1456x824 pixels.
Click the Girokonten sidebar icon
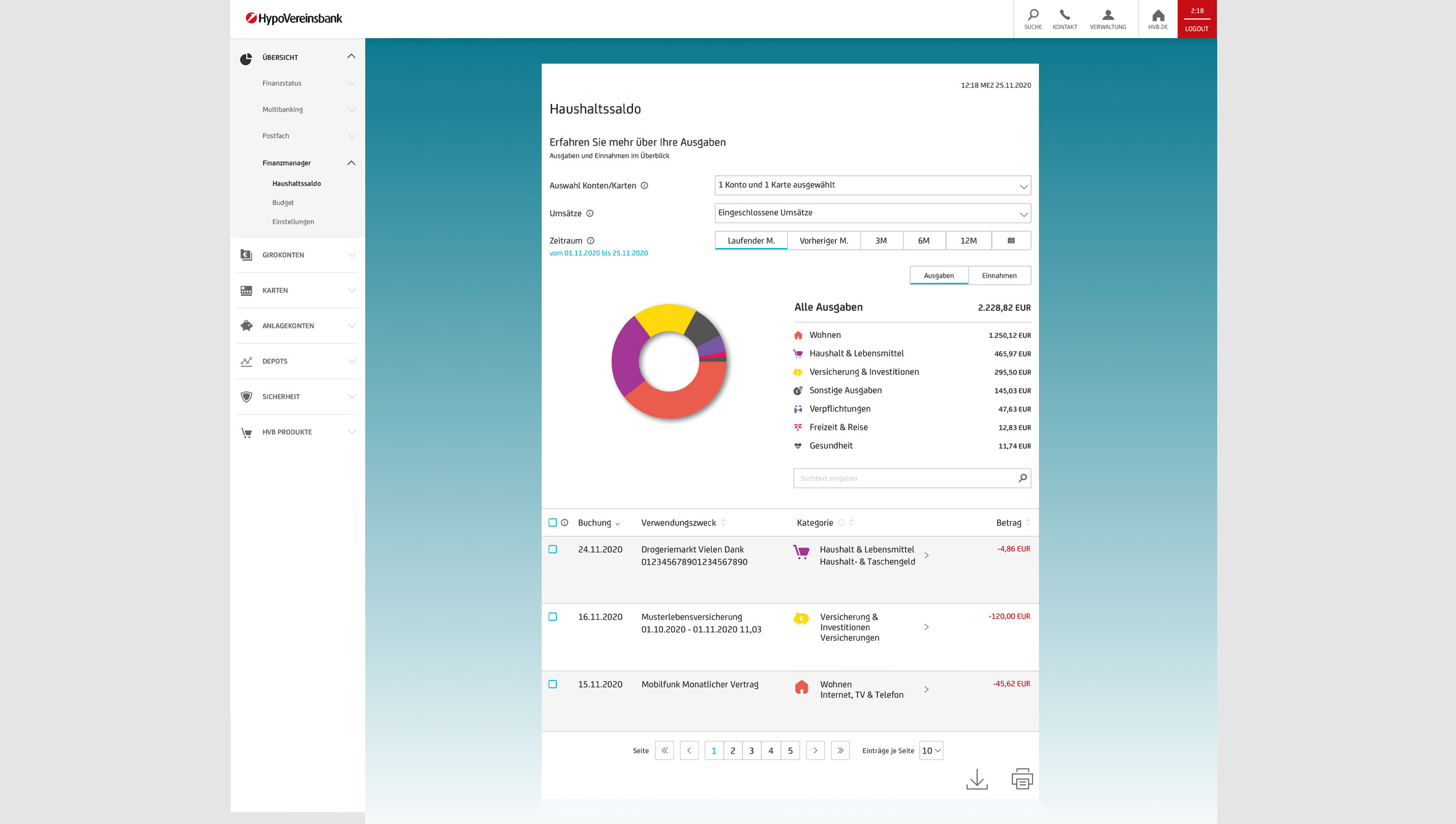pos(246,255)
